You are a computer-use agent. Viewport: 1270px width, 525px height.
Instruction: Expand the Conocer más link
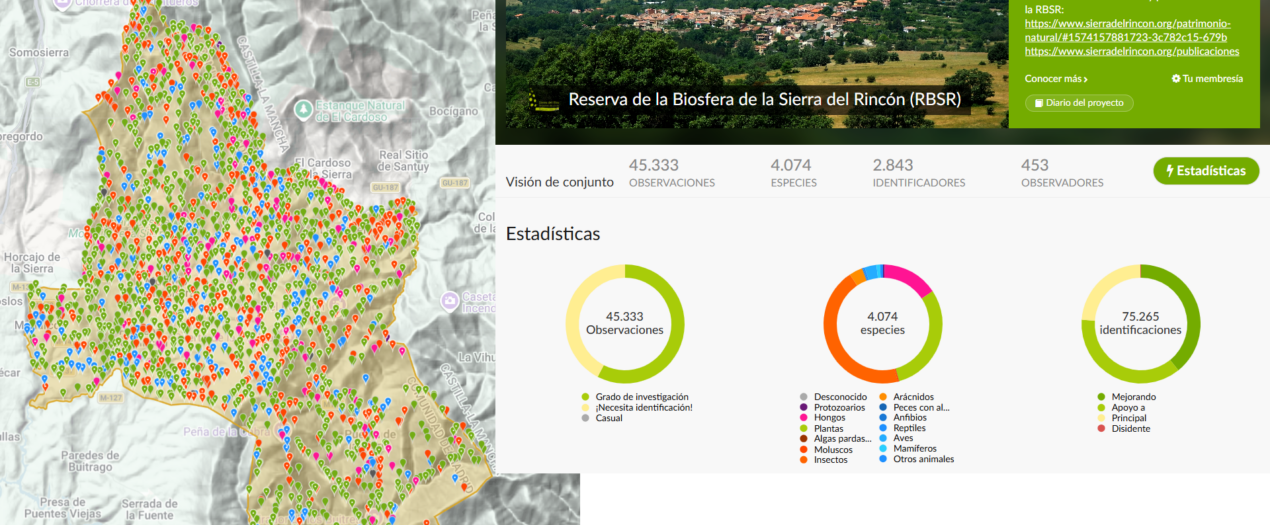(x=1056, y=78)
